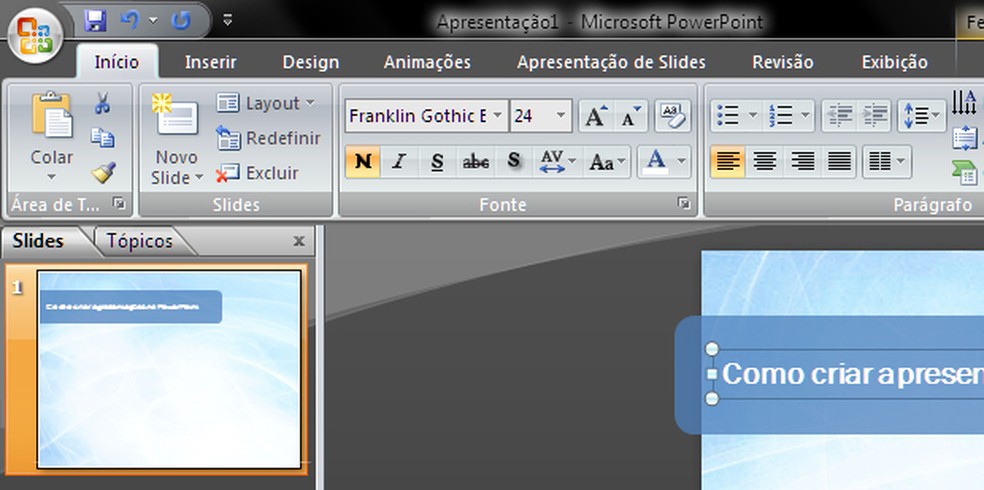The width and height of the screenshot is (984, 490).
Task: Open the Exibição ribbon tab
Action: 894,62
